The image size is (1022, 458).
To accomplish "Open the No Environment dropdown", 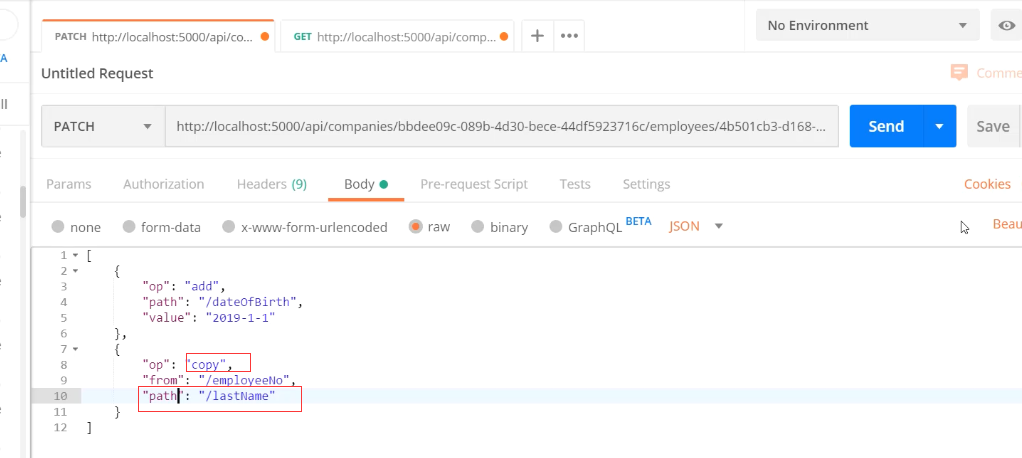I will tap(866, 26).
